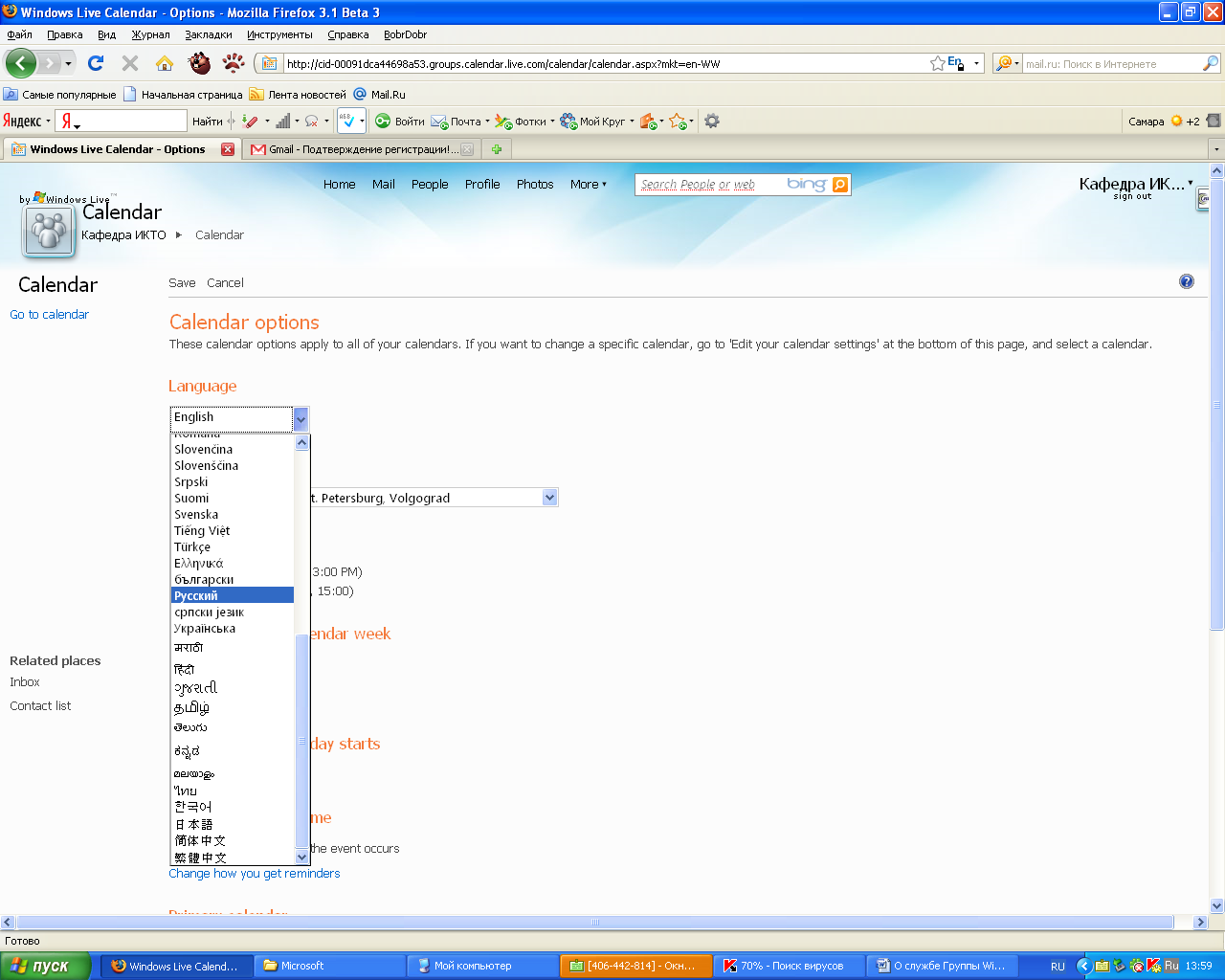Click the Кафедра ИКТО group avatar icon

pos(49,232)
